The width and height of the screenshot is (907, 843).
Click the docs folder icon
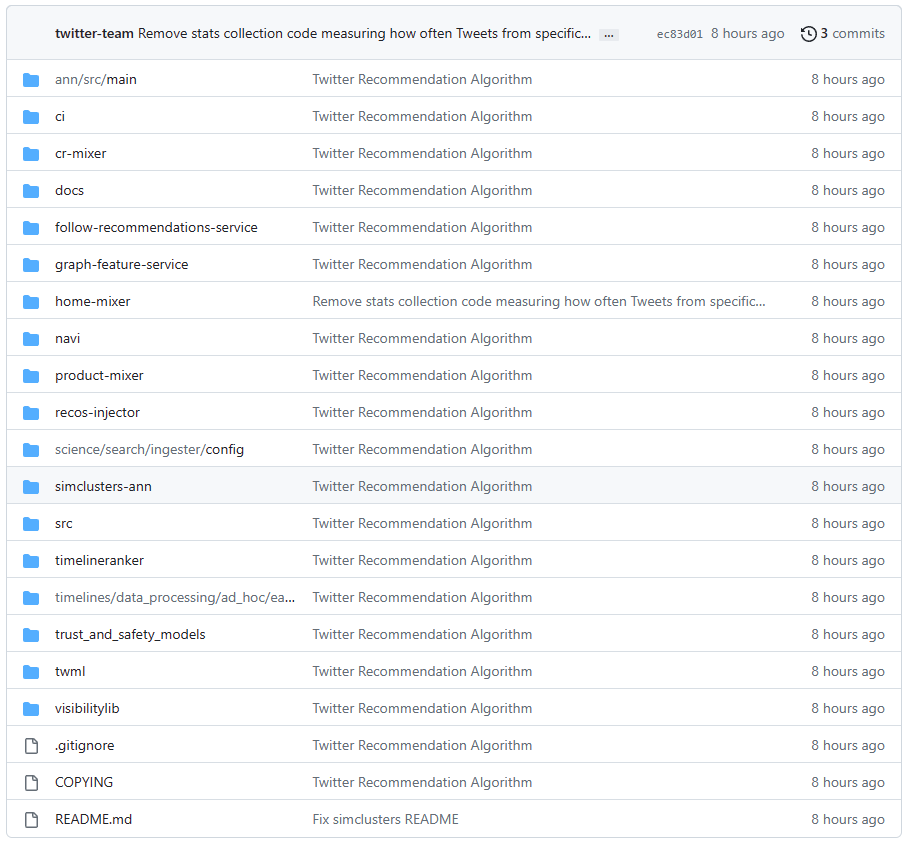click(31, 191)
